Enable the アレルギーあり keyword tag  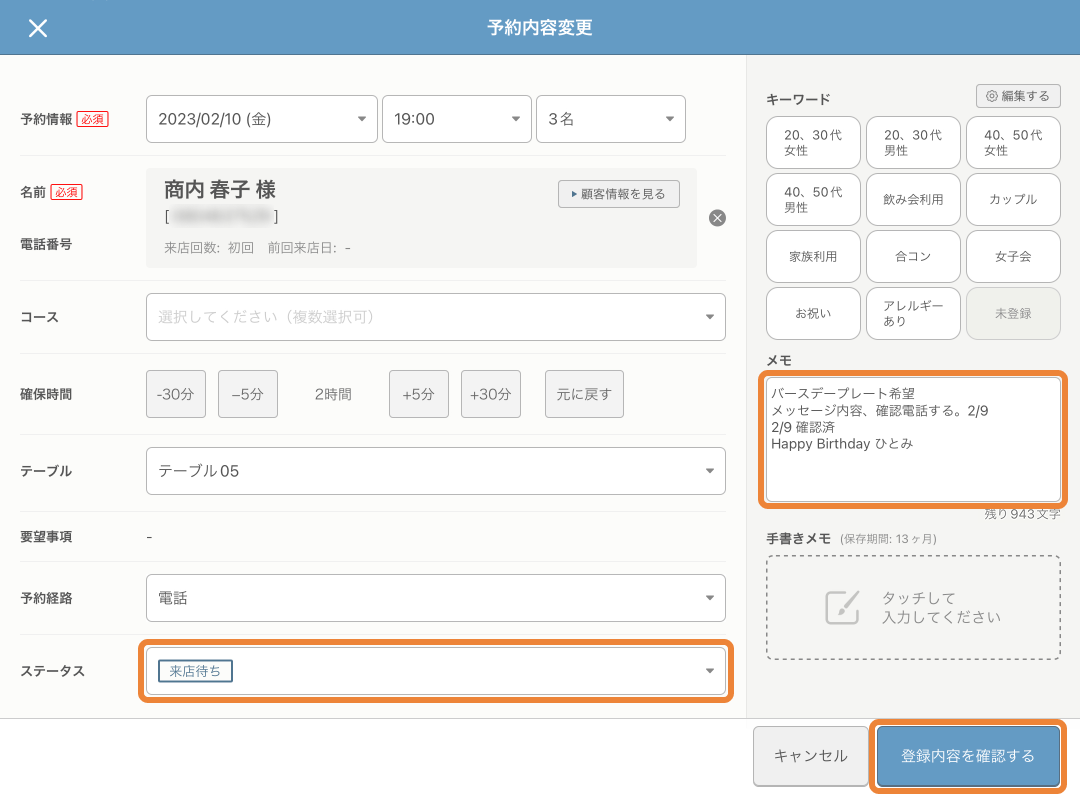tap(913, 313)
